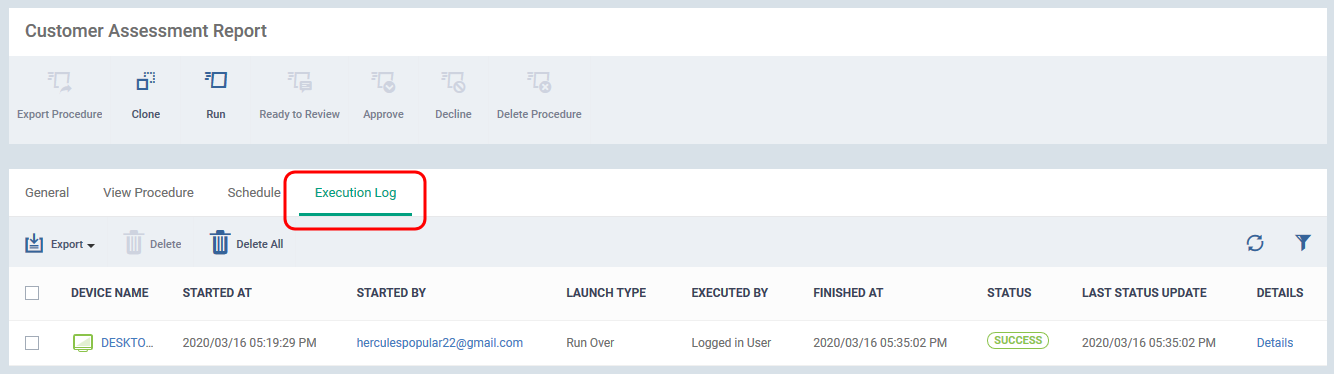Switch to the General tab
1334x374 pixels.
(47, 193)
